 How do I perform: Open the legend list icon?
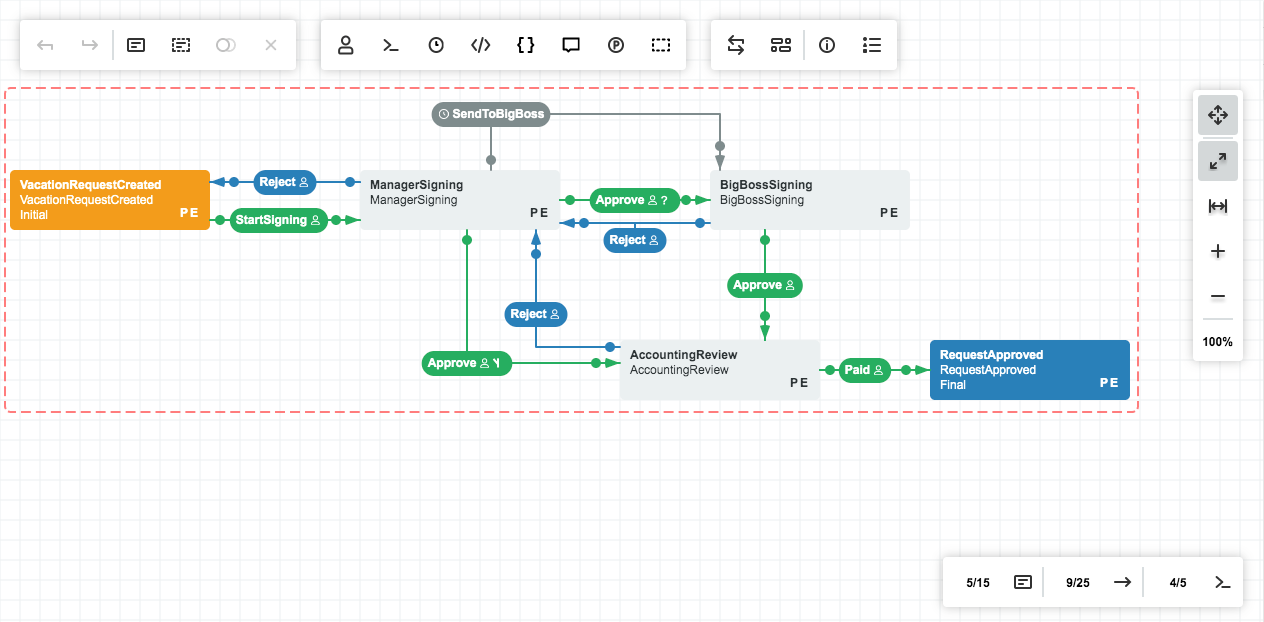(x=872, y=45)
